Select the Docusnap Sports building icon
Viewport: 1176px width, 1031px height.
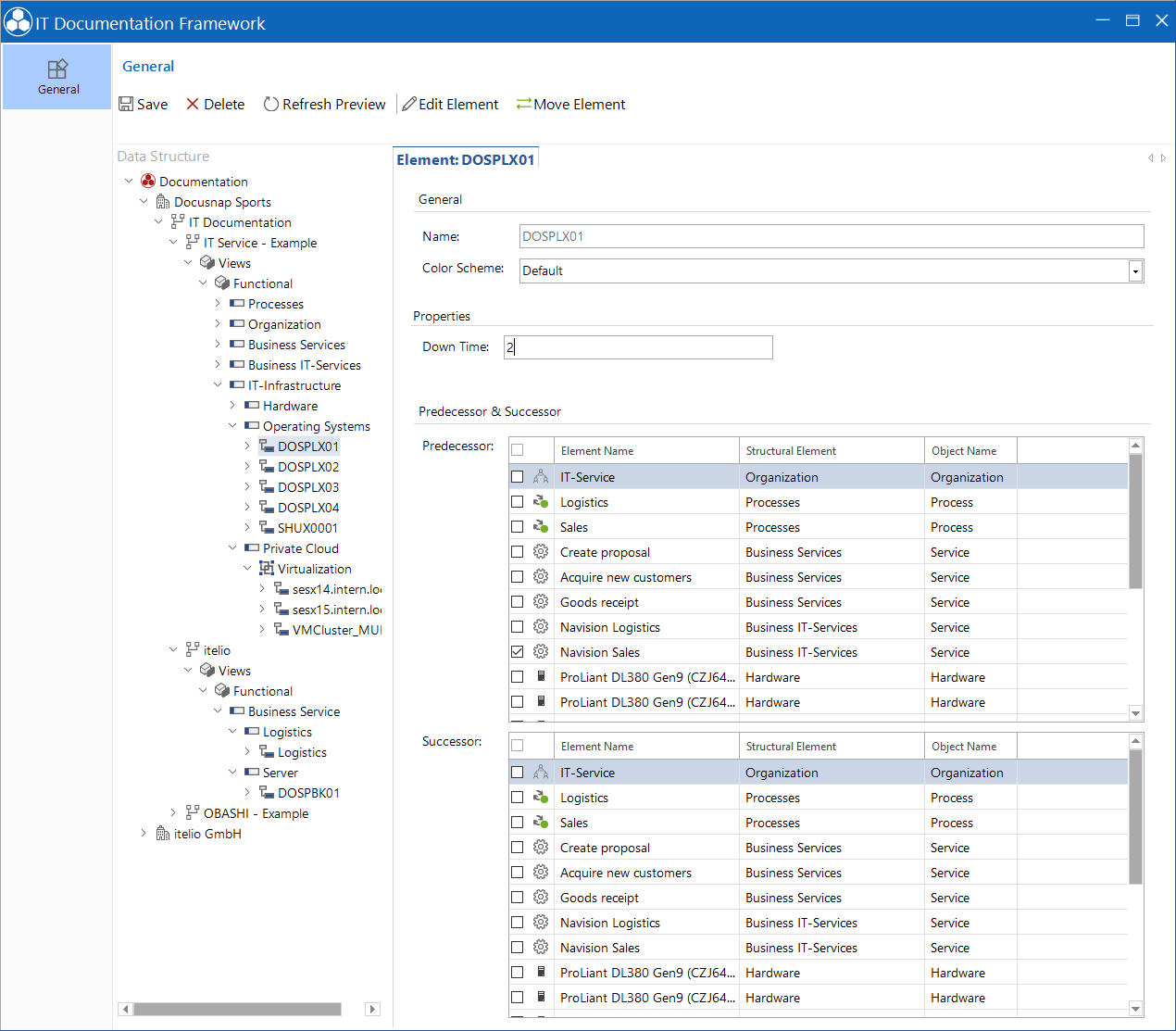pos(163,201)
